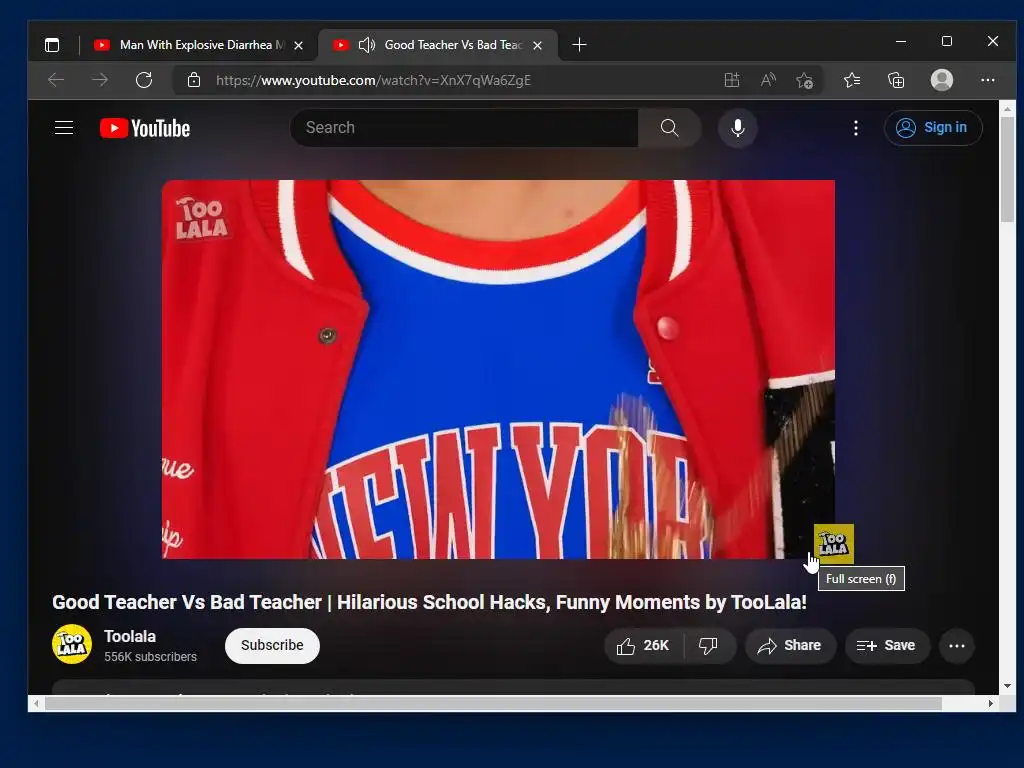
Task: Select the Good Teacher Vs Bad Teacher tab
Action: (x=438, y=44)
